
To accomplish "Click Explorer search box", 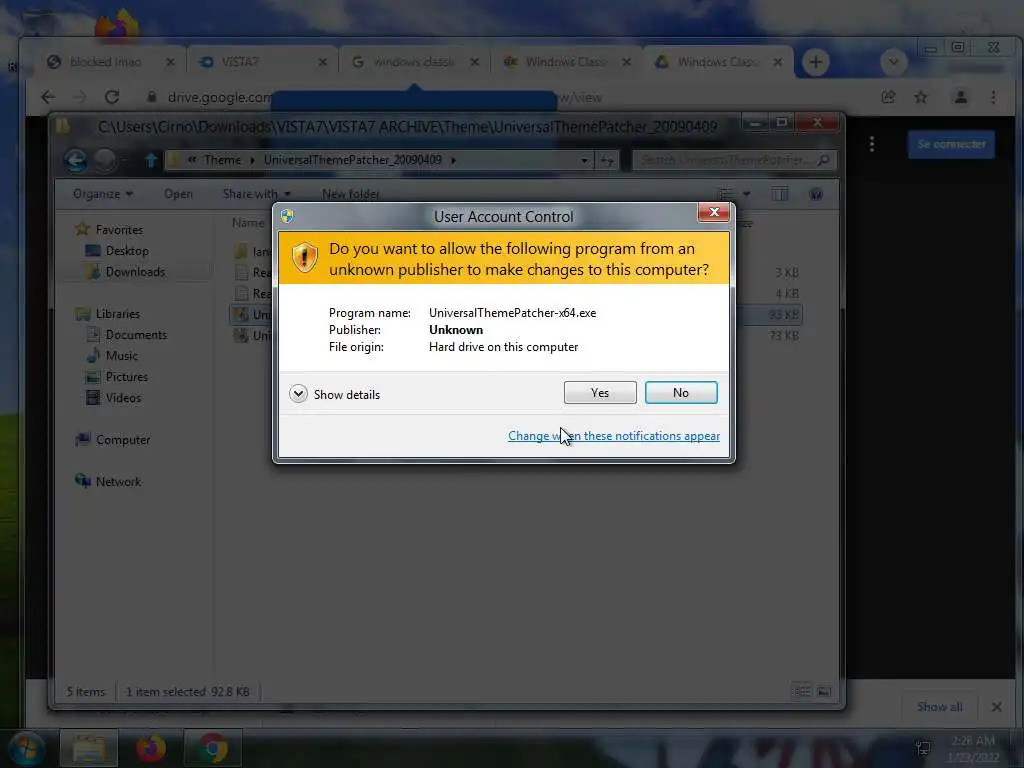I will pyautogui.click(x=734, y=160).
